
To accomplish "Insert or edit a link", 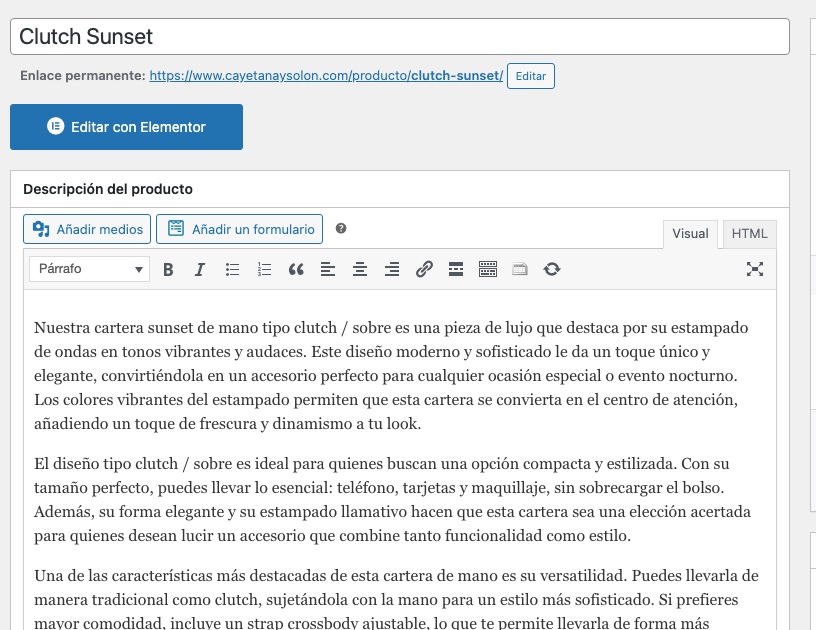I will click(424, 269).
